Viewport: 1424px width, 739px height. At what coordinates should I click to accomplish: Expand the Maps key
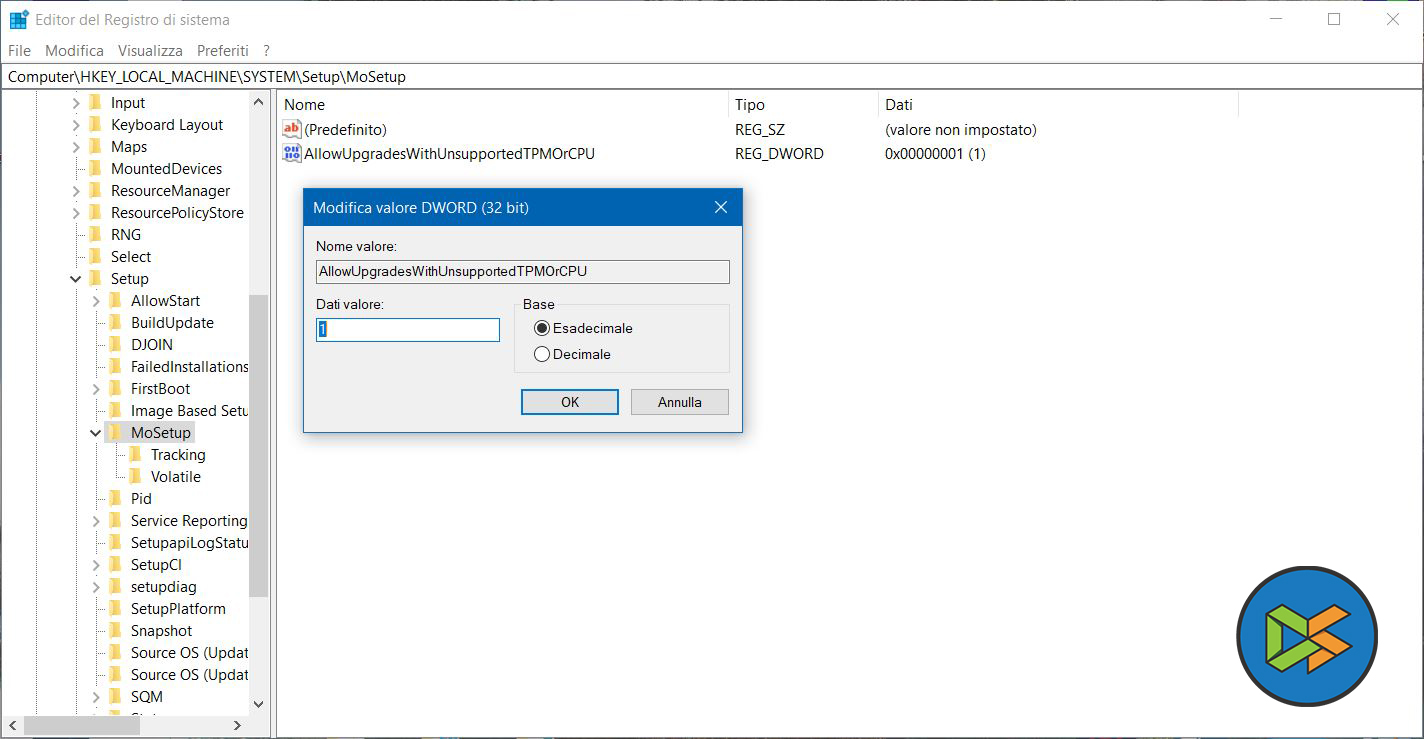[76, 147]
